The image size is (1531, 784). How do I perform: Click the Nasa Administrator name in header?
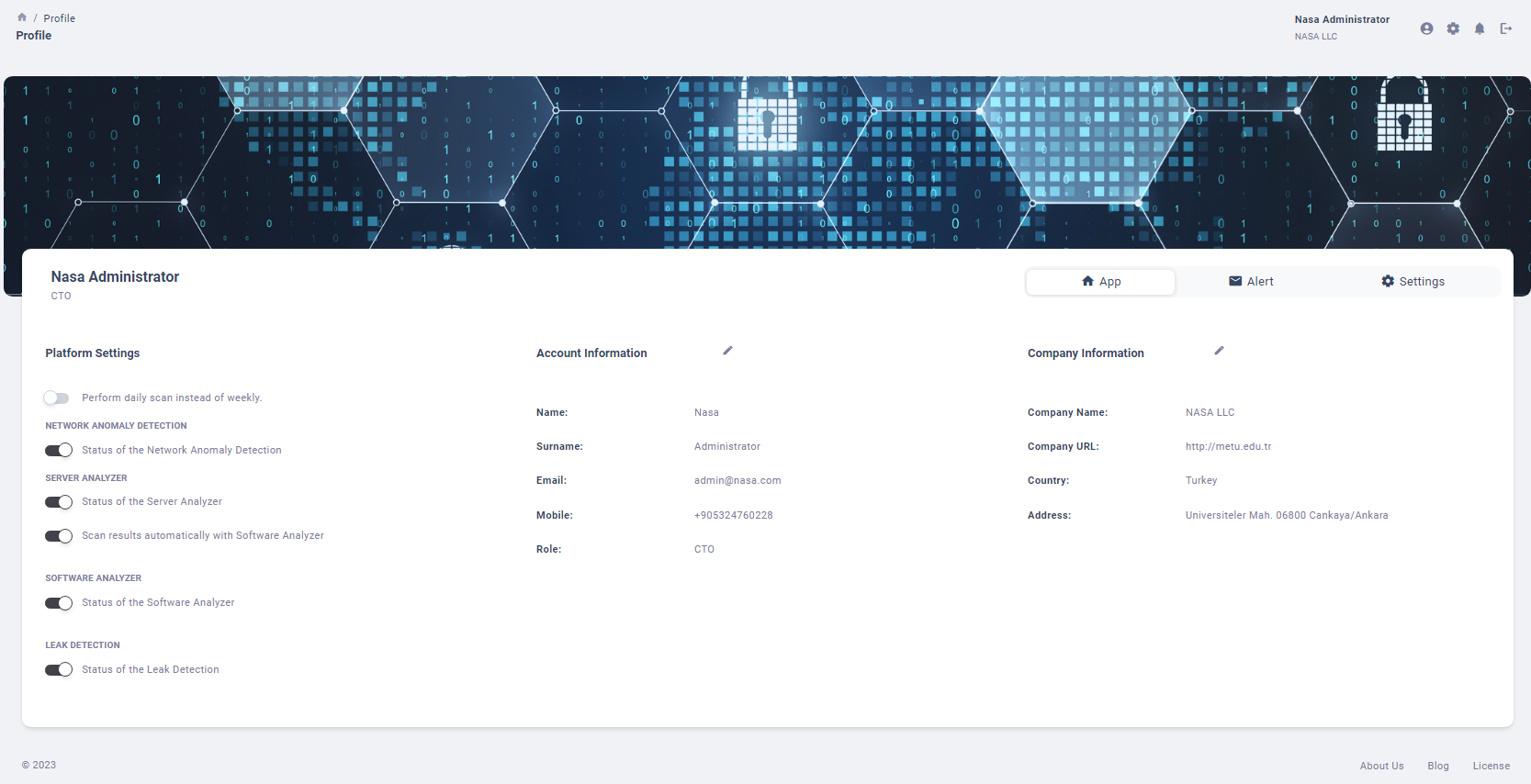click(x=1342, y=19)
